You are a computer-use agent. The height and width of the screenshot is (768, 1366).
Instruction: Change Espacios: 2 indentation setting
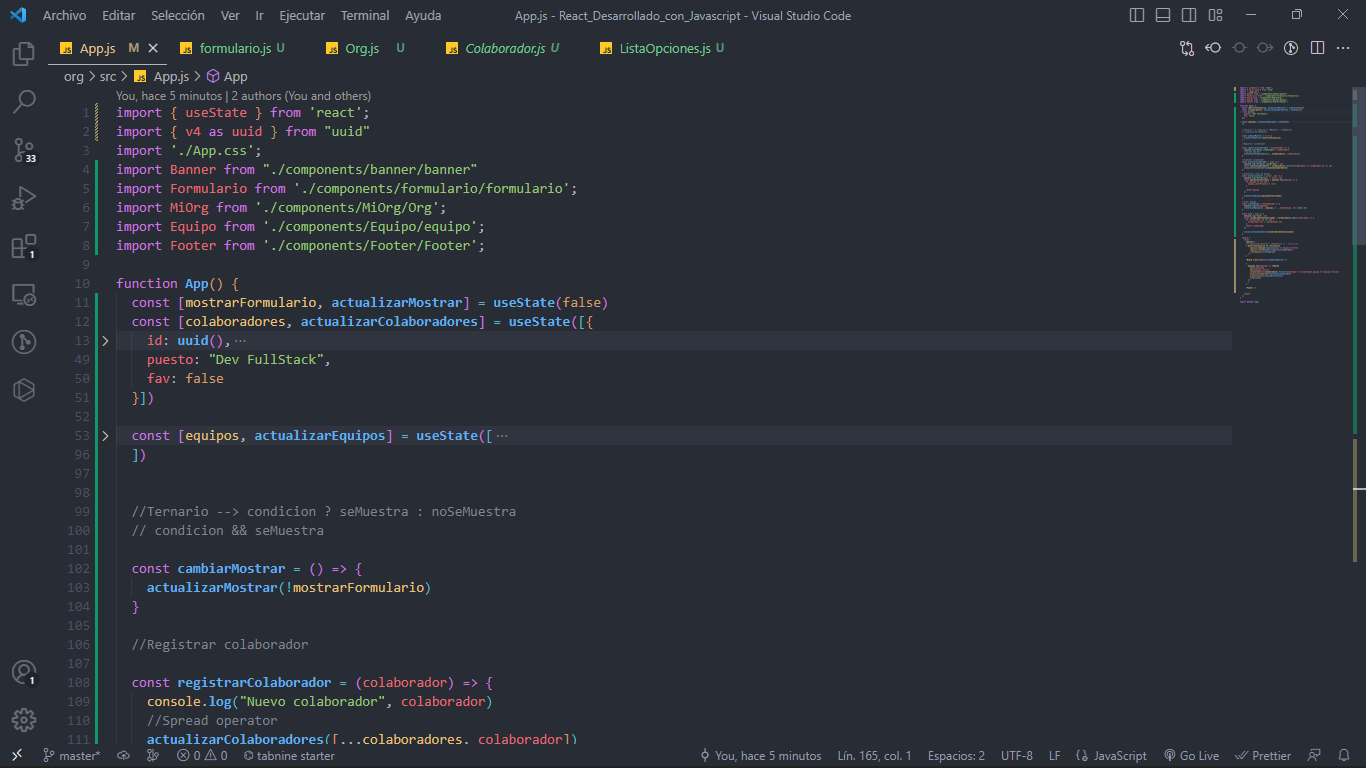tap(956, 756)
